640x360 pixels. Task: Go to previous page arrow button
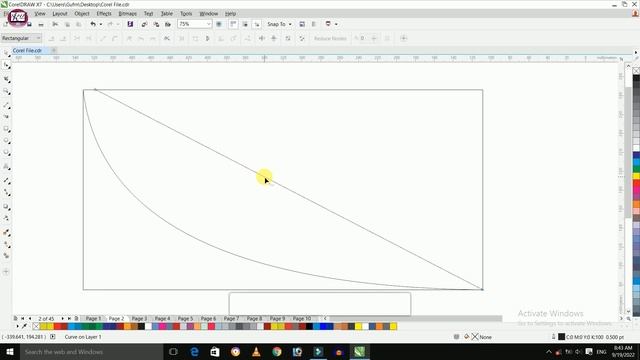[30, 318]
